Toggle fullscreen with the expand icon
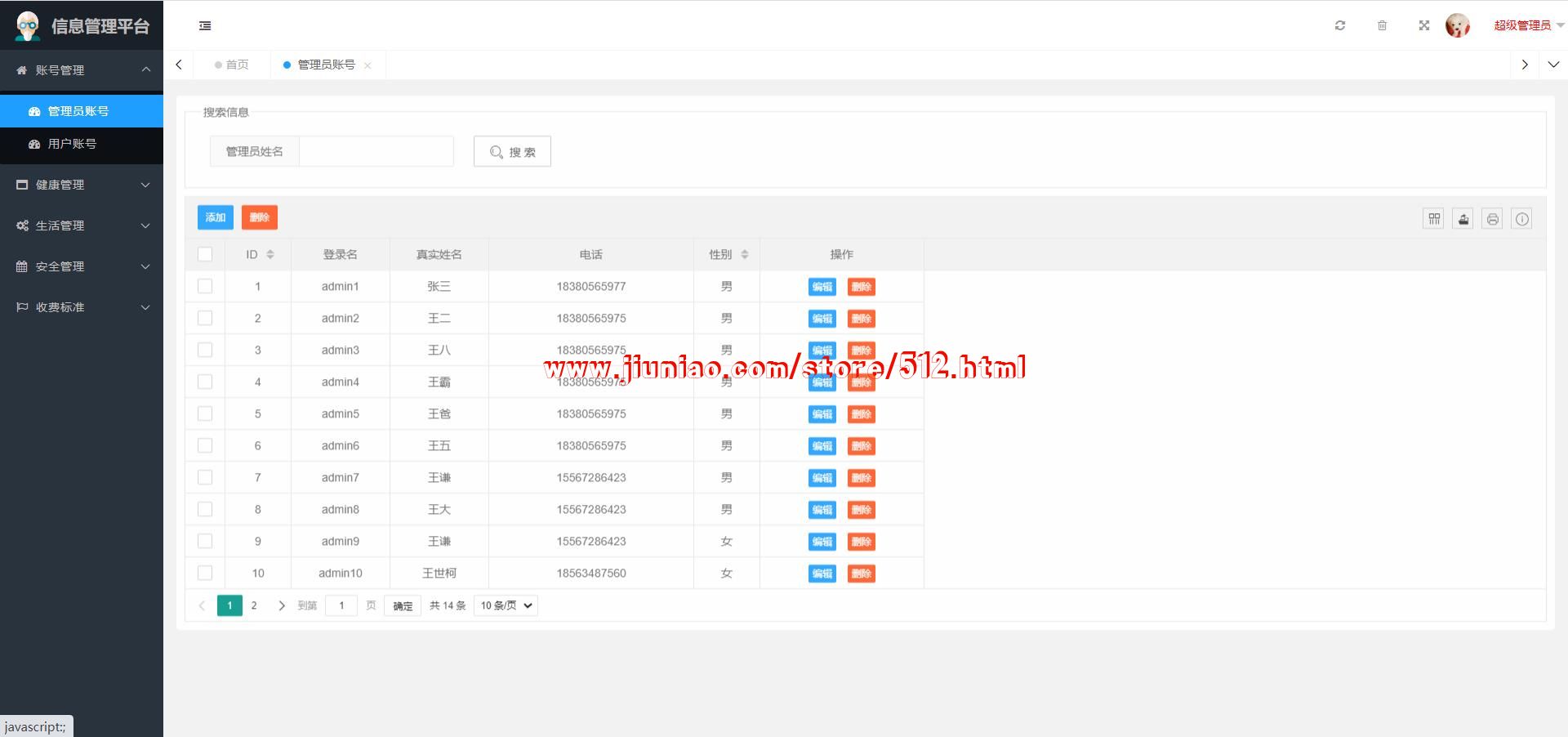1568x737 pixels. pos(1424,25)
